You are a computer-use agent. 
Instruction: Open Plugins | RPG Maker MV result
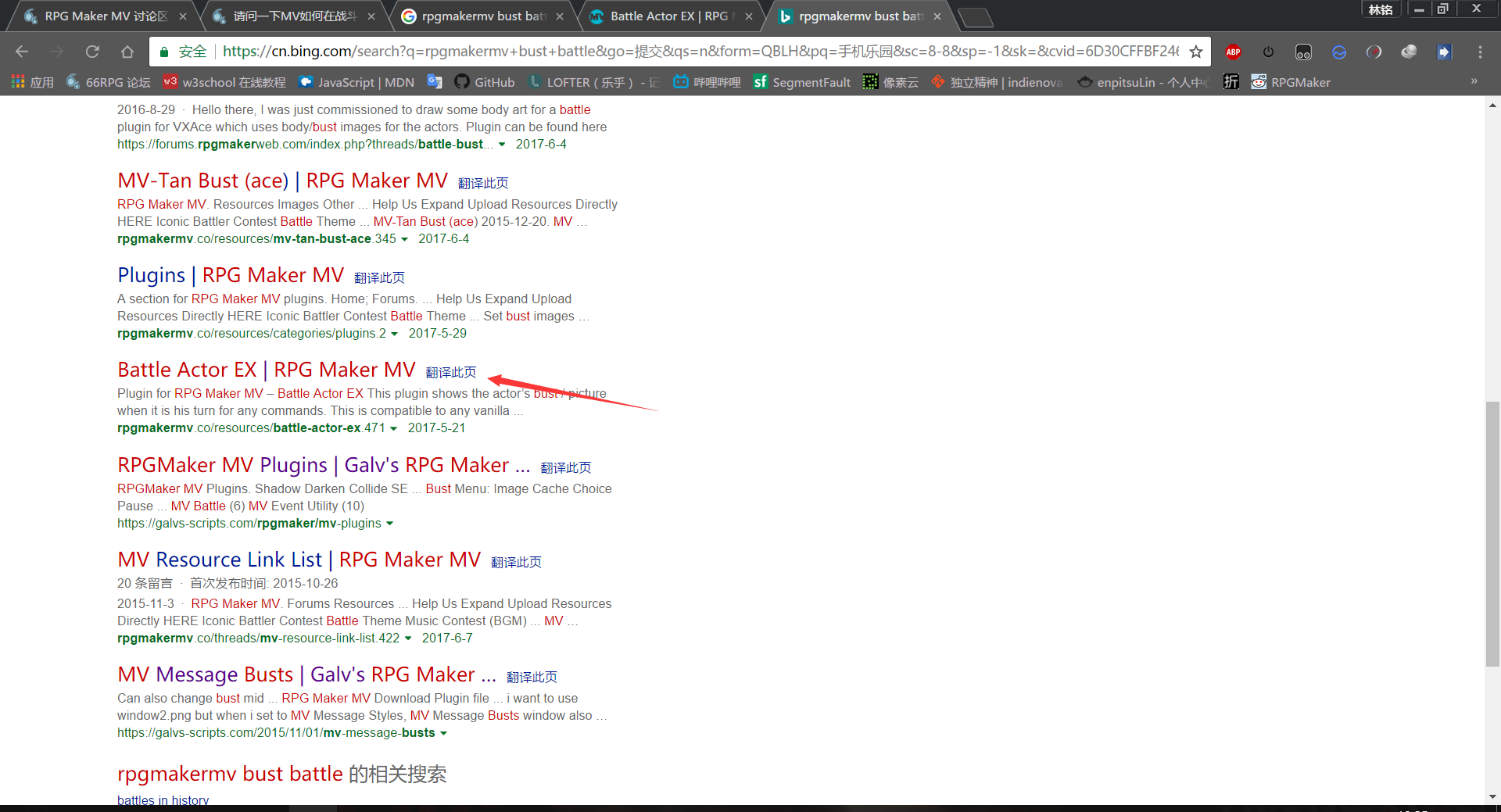(x=231, y=275)
